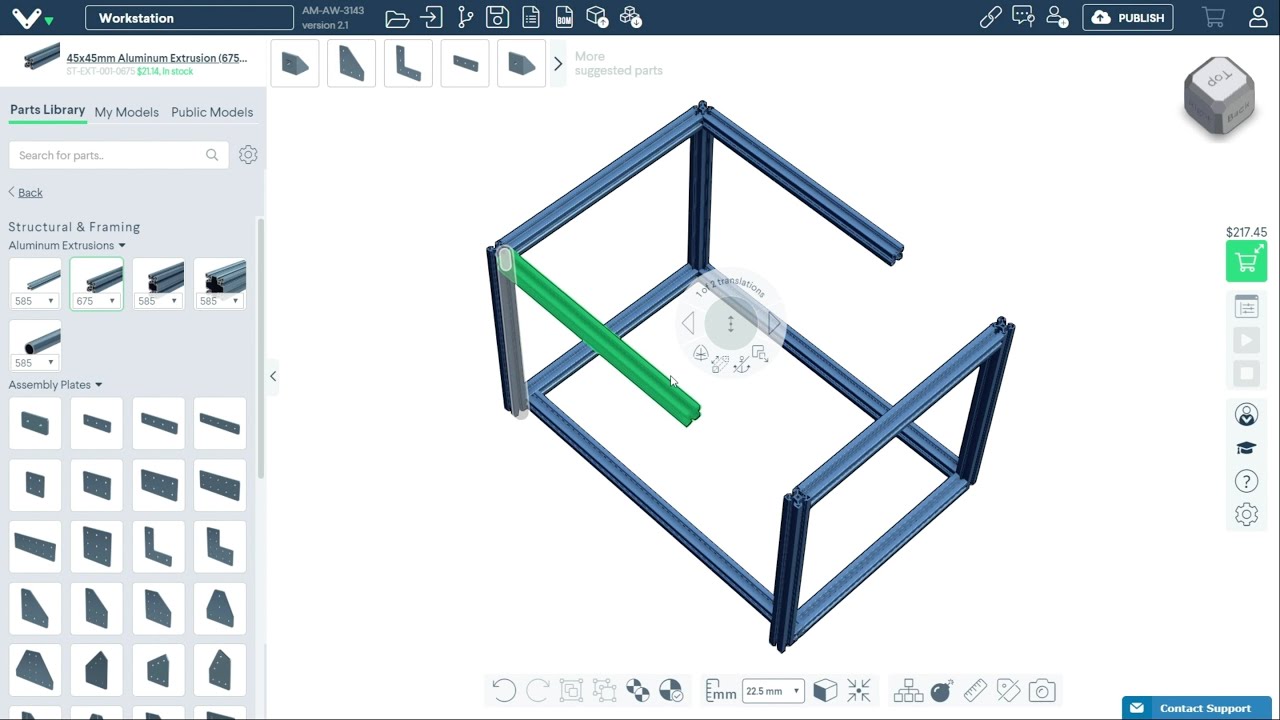Viewport: 1280px width, 720px height.
Task: Select the L-shaped assembly plate thumbnail
Action: click(158, 546)
